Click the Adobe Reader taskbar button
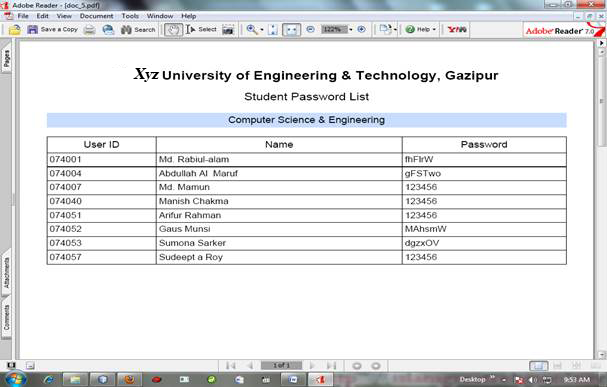The width and height of the screenshot is (607, 387). pyautogui.click(x=320, y=380)
